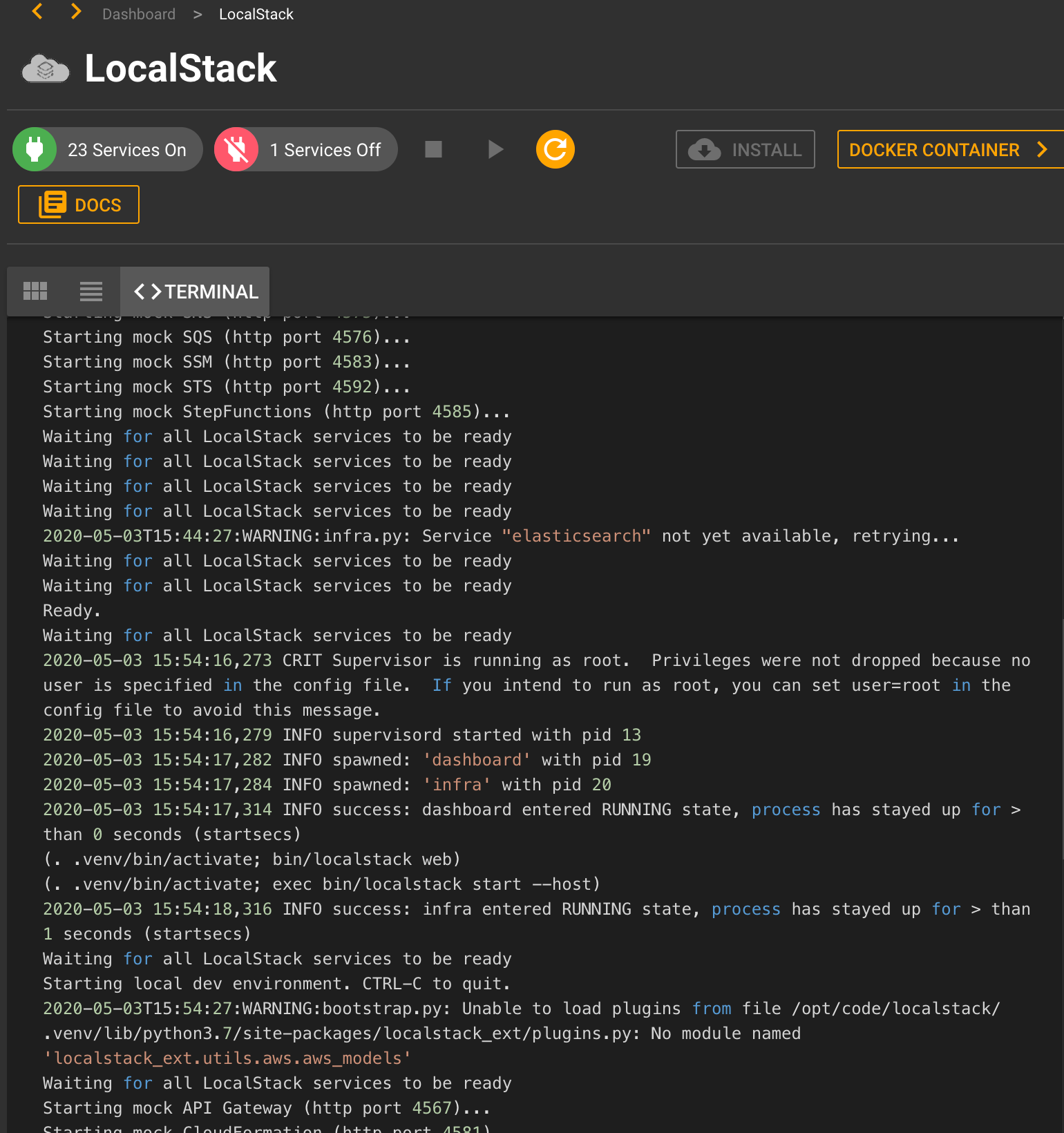
Task: Click "infra entered RUNNING state" log line
Action: pos(536,922)
